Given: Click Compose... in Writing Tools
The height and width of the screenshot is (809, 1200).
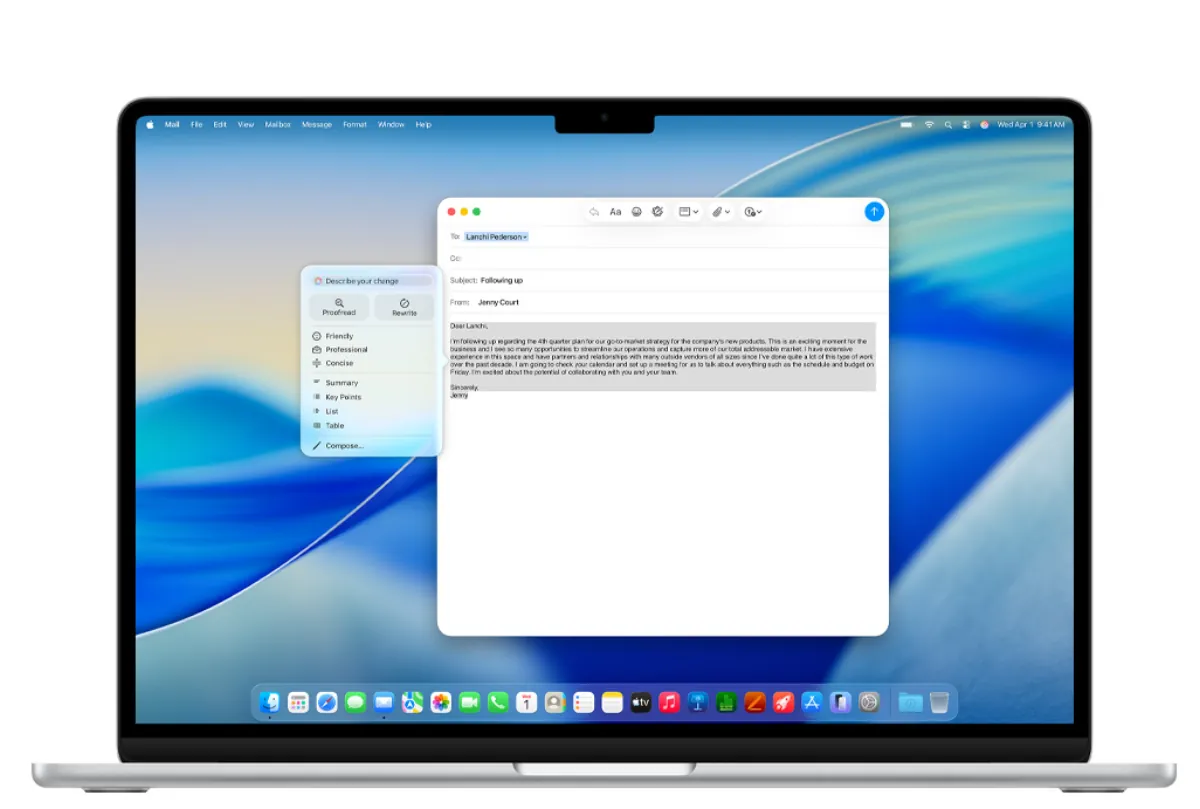Looking at the screenshot, I should pos(338,446).
